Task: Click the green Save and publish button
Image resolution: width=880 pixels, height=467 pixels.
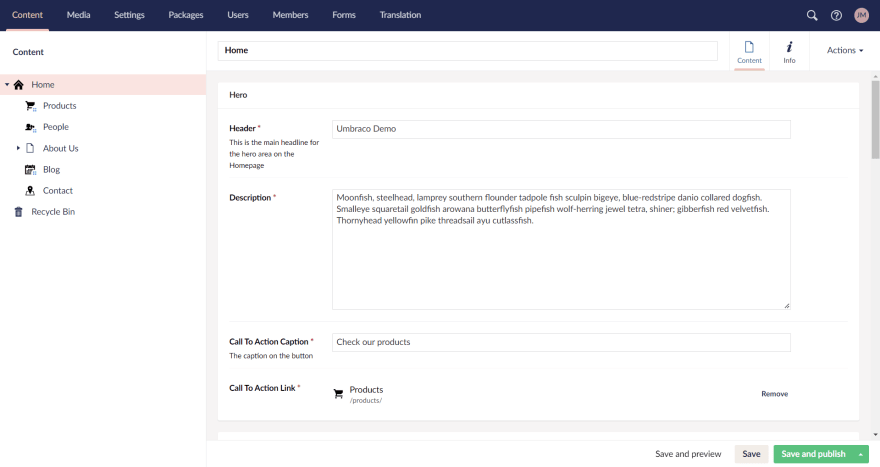Action: click(x=813, y=454)
